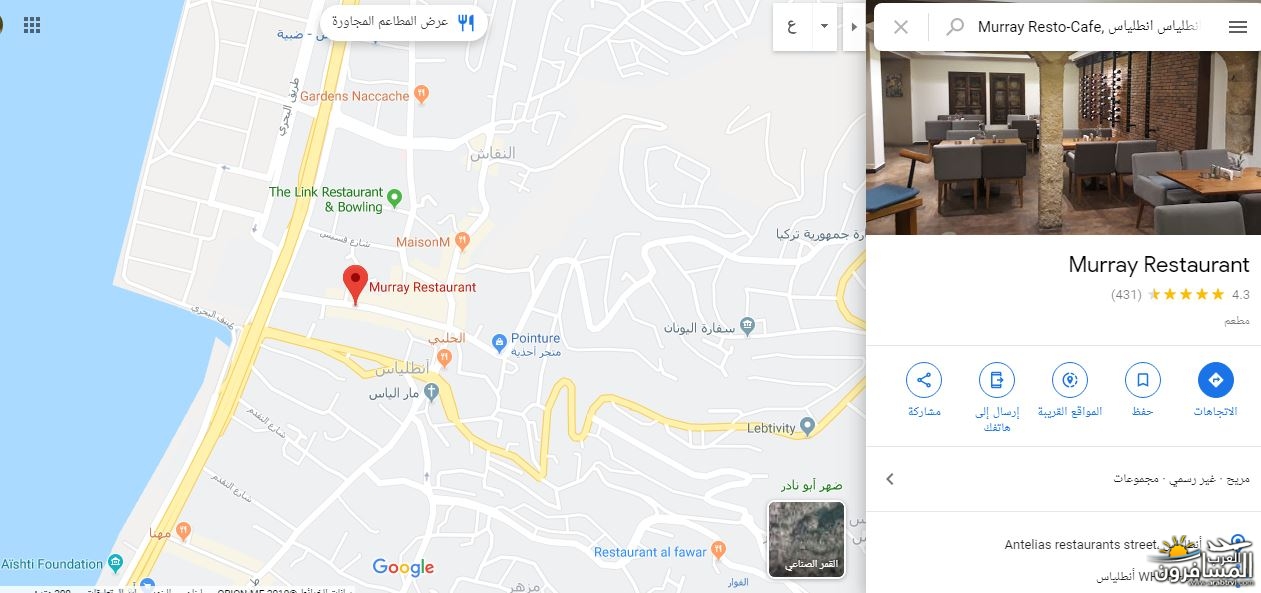Collapse the side panel arrow
The height and width of the screenshot is (593, 1261).
[853, 27]
